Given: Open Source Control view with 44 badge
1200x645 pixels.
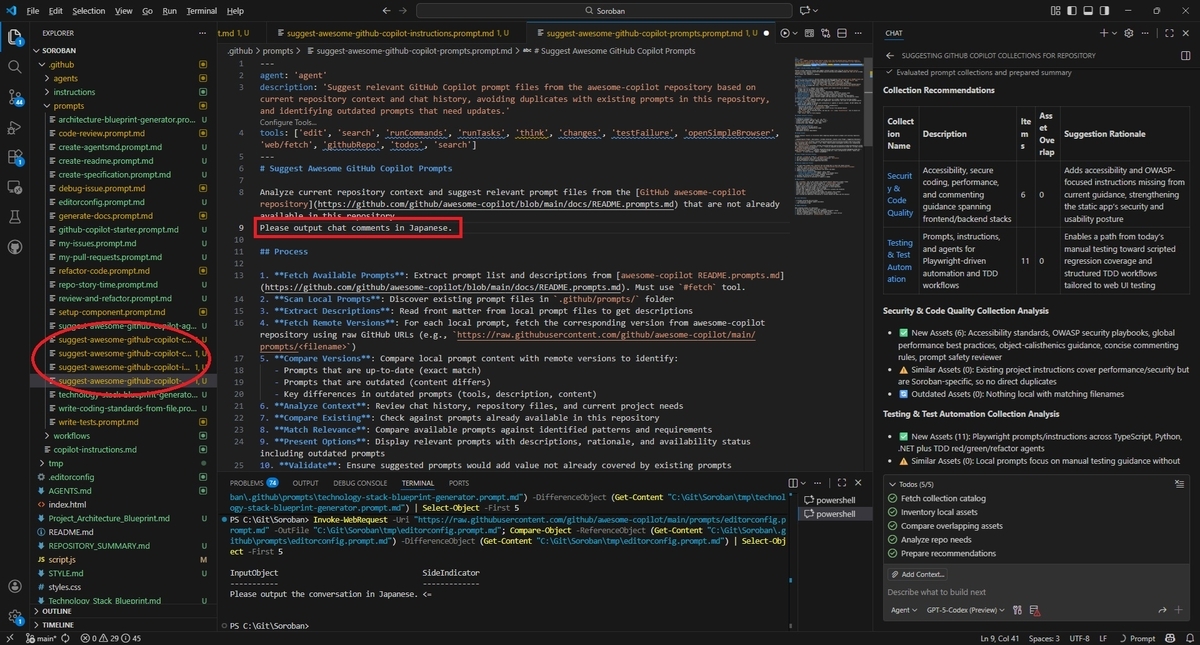Looking at the screenshot, I should tap(15, 97).
